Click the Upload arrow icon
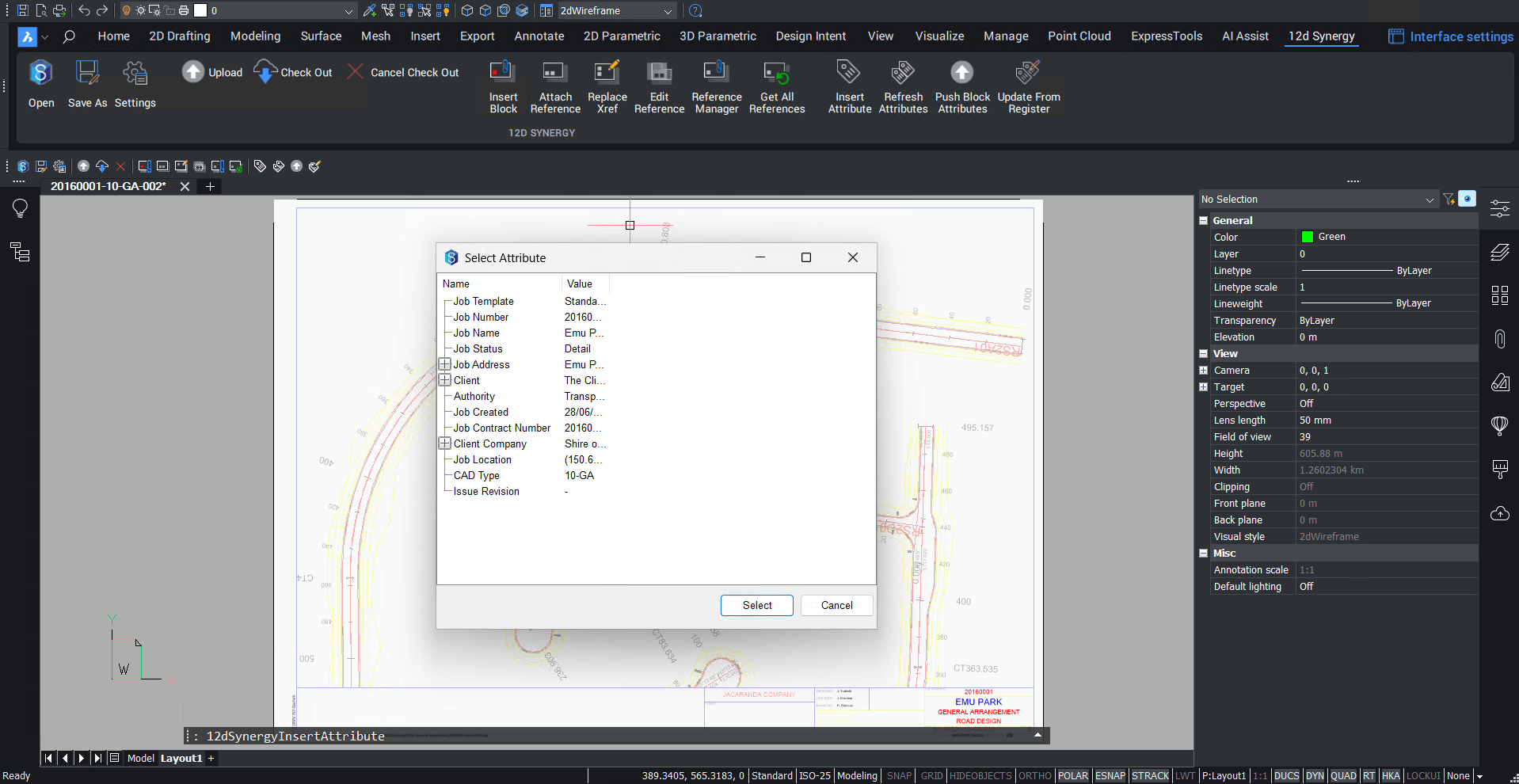 (192, 72)
